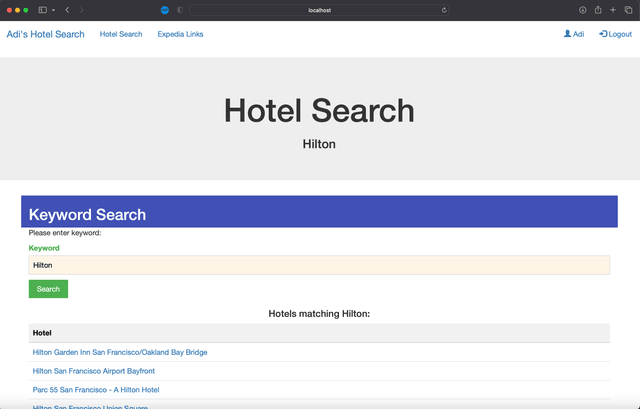Click the large Hotel Search page title
640x409 pixels.
click(319, 111)
